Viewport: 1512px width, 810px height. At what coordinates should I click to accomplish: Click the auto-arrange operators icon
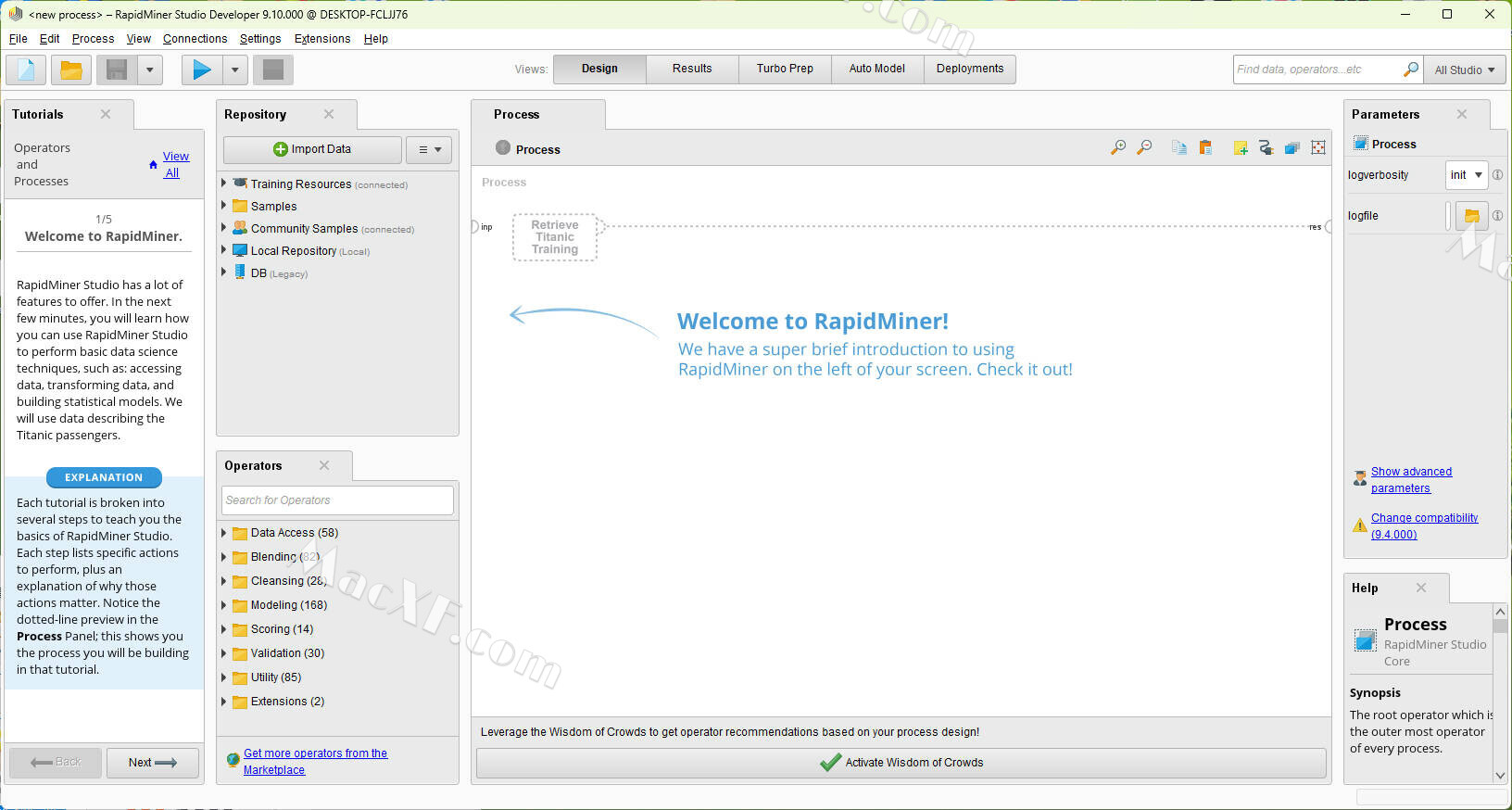coord(1266,147)
